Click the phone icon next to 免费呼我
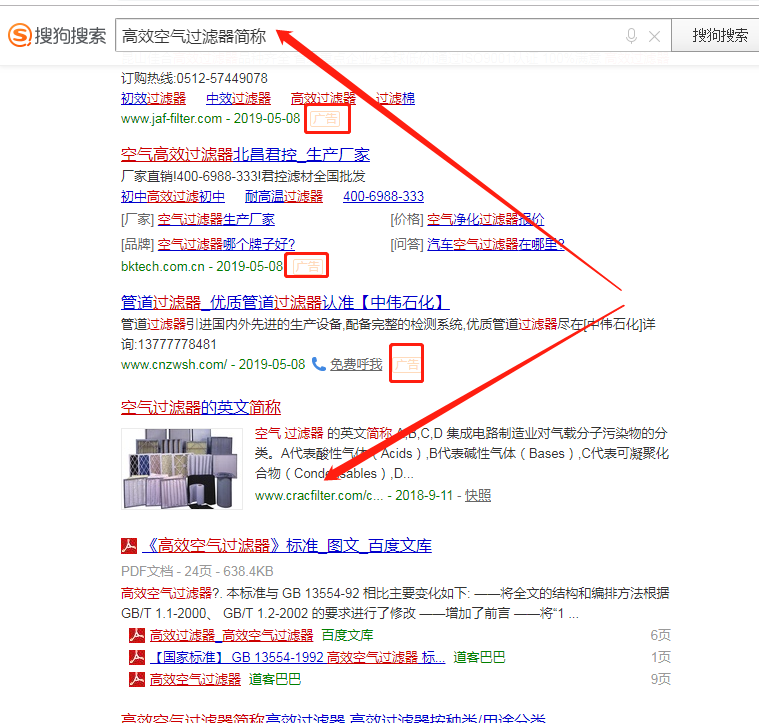This screenshot has width=759, height=723. pyautogui.click(x=319, y=364)
